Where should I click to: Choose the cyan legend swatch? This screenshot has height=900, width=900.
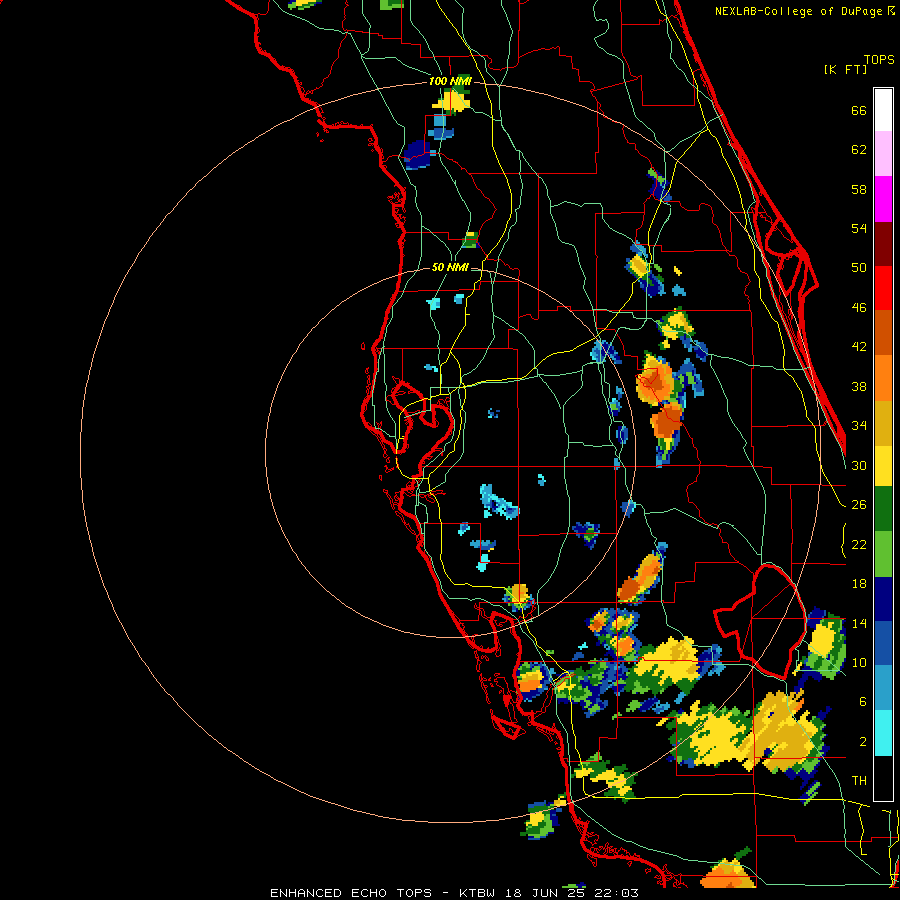click(883, 733)
